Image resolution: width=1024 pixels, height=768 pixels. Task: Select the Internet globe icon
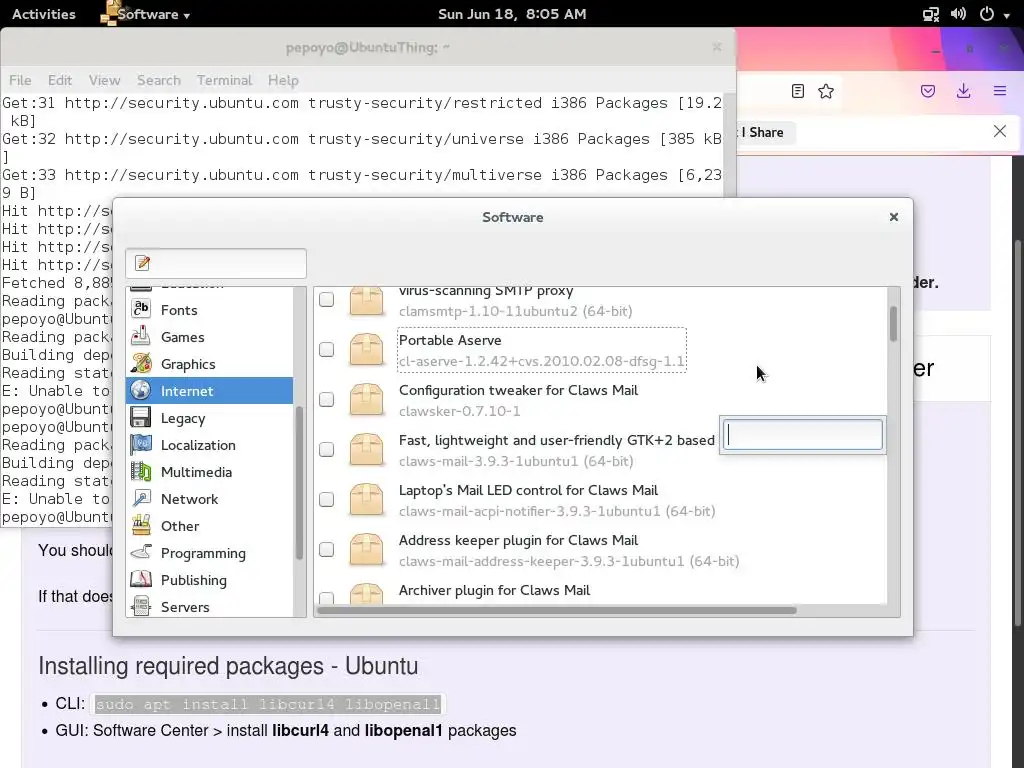pyautogui.click(x=141, y=391)
